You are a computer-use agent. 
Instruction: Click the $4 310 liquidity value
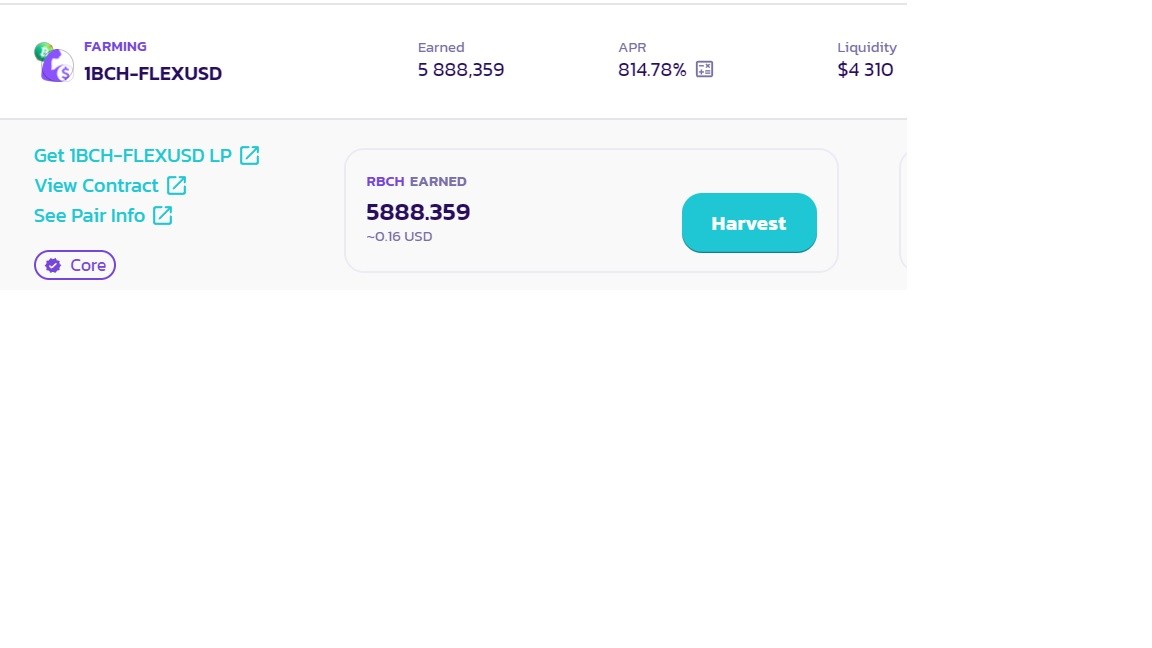coord(865,70)
